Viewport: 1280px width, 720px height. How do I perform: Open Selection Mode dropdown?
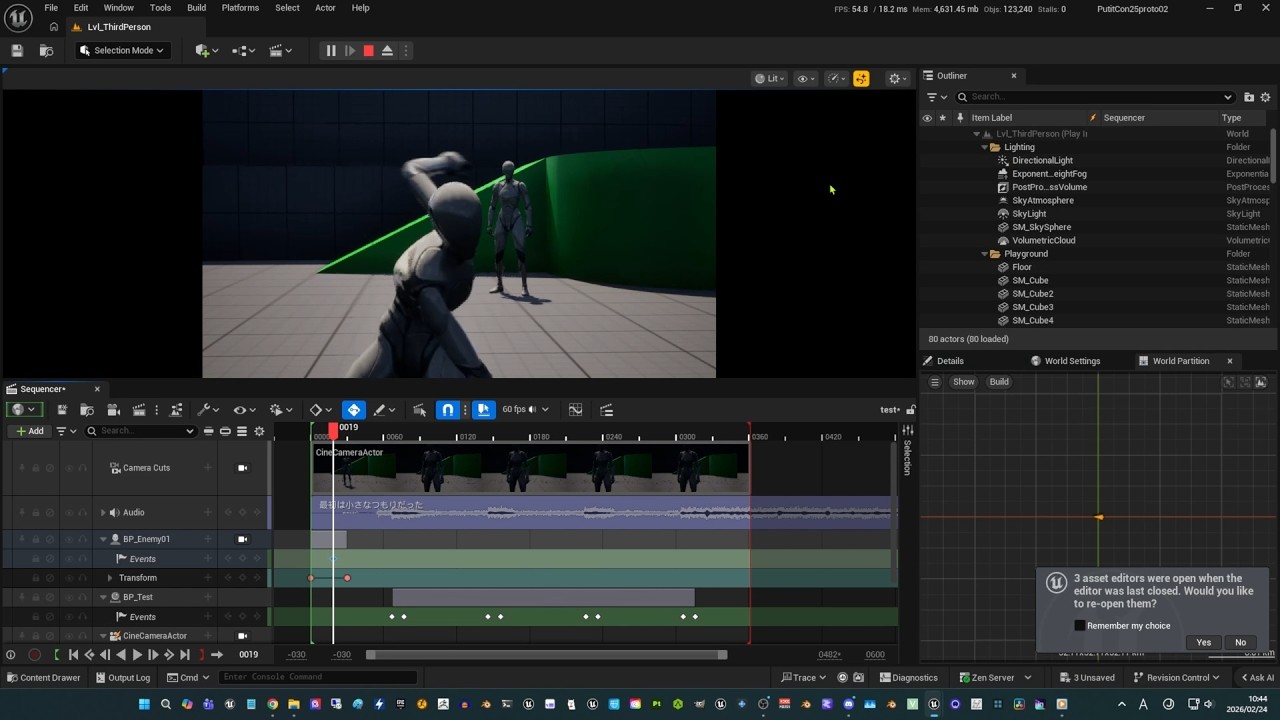click(123, 50)
